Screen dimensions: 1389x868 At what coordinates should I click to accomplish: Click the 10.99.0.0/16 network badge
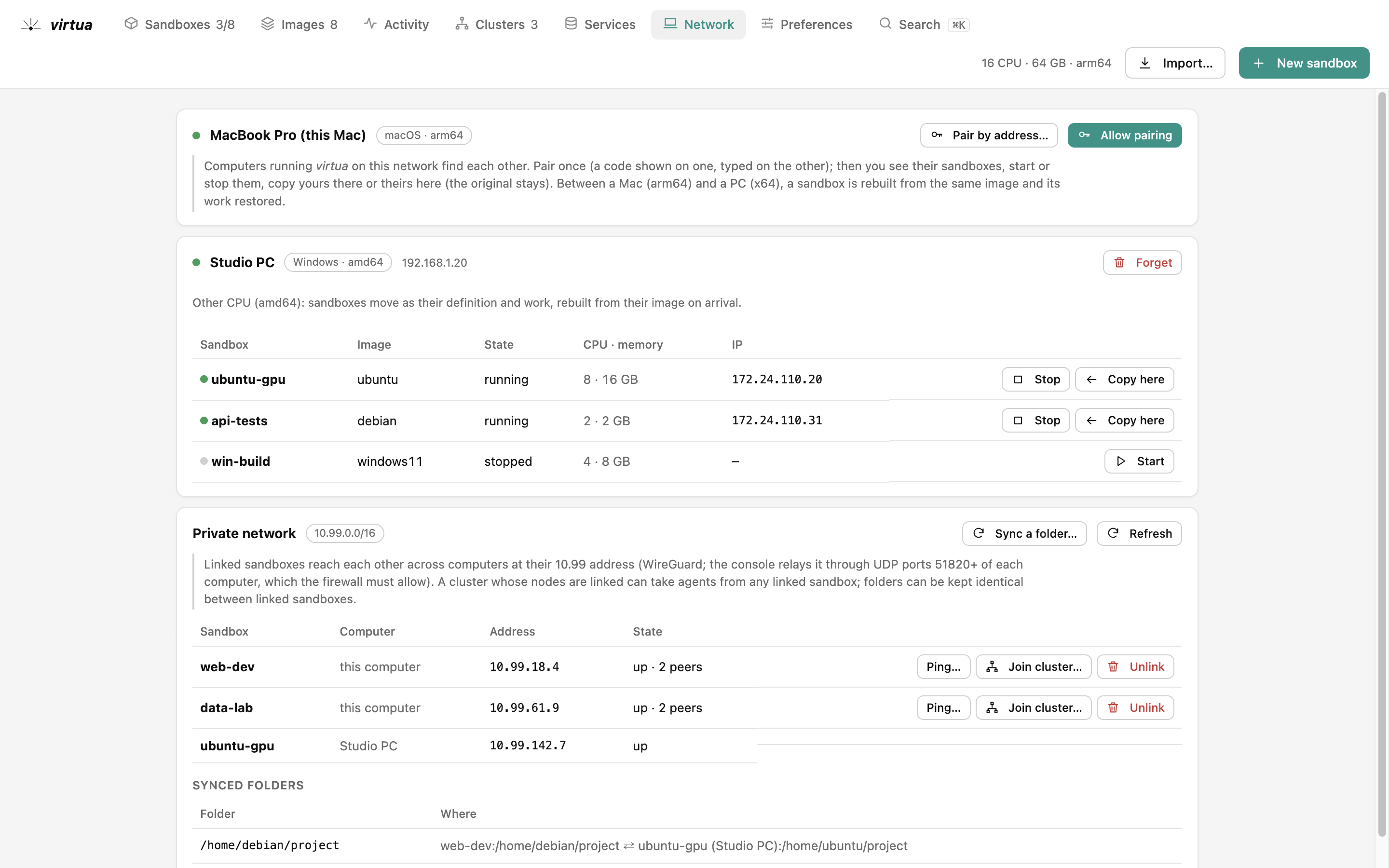click(x=344, y=533)
